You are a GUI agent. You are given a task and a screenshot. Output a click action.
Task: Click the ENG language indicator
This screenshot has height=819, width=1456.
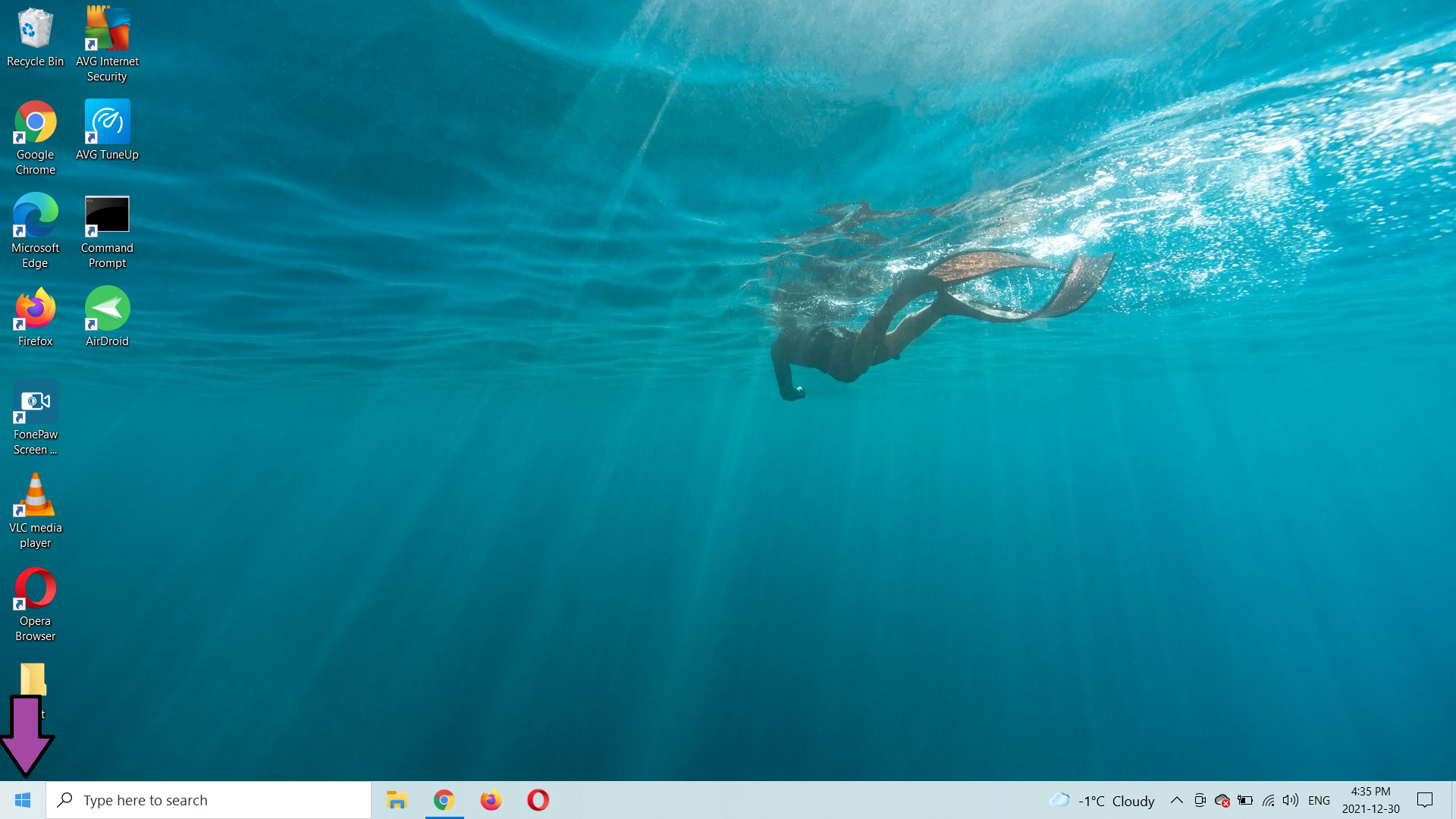coord(1319,800)
